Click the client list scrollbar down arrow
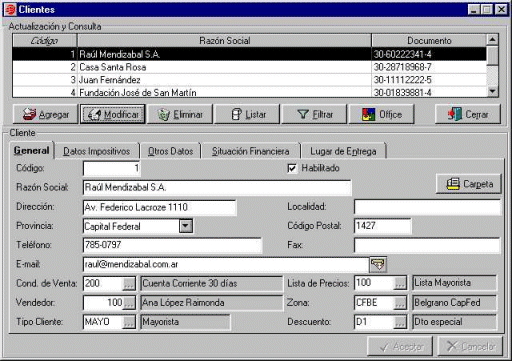Viewport: 512px width, 361px height. 492,91
